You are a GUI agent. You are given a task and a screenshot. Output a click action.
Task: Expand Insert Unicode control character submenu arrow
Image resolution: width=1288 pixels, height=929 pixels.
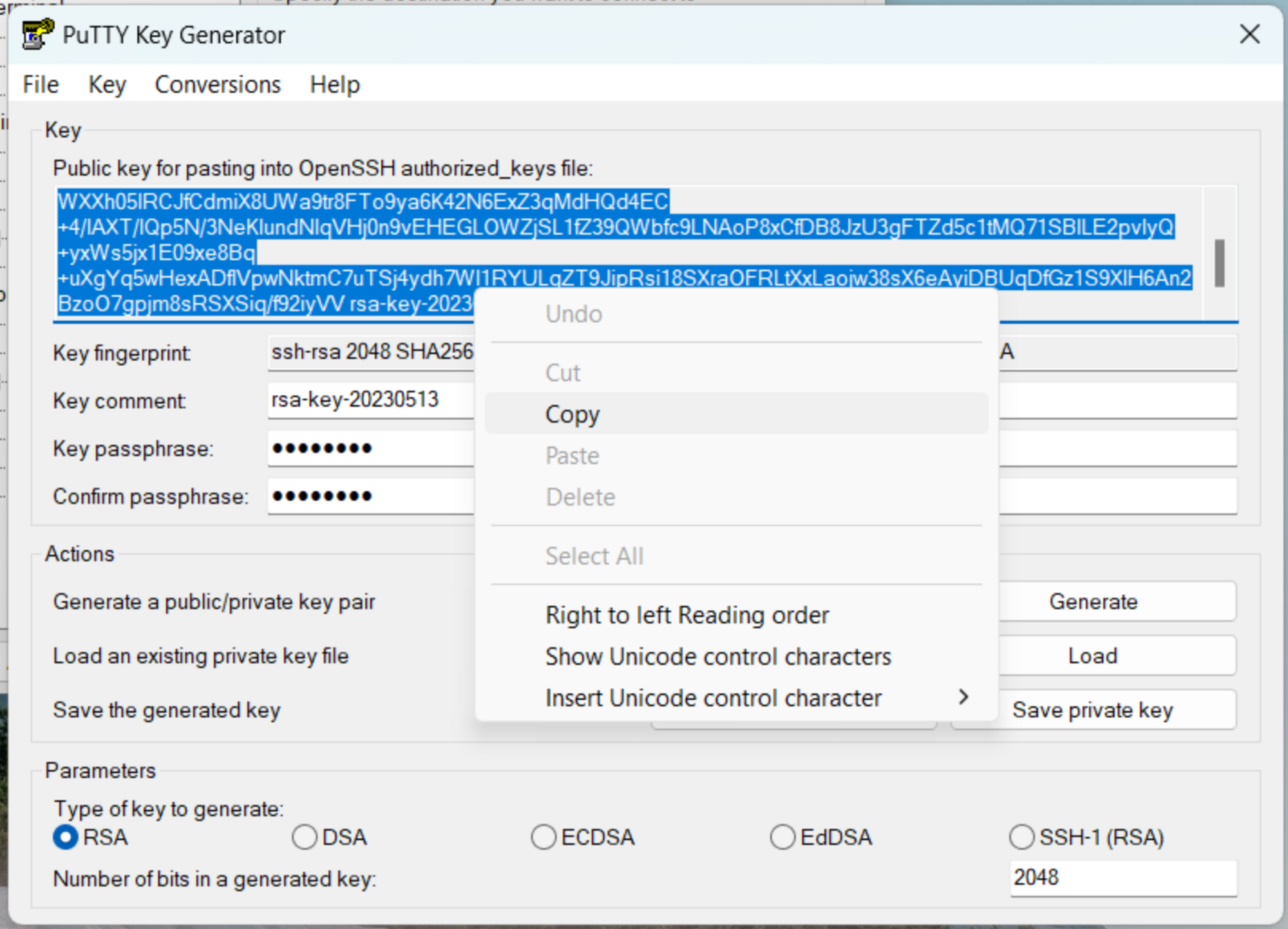point(963,697)
